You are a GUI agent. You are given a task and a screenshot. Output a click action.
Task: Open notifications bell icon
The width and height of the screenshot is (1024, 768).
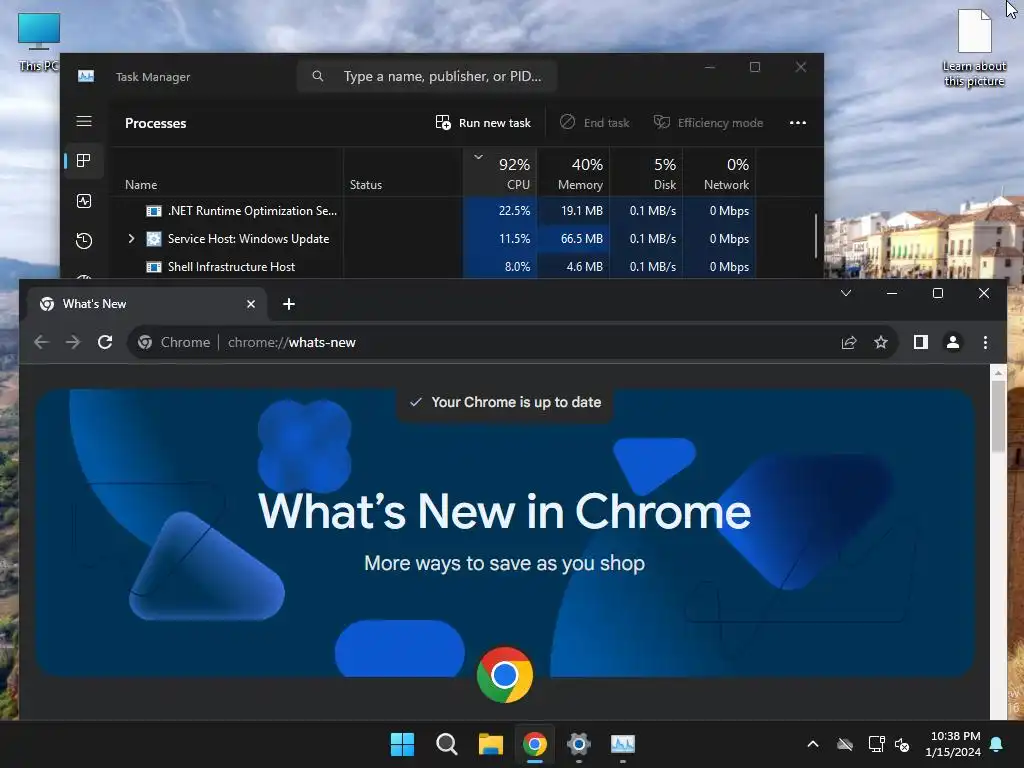click(997, 744)
